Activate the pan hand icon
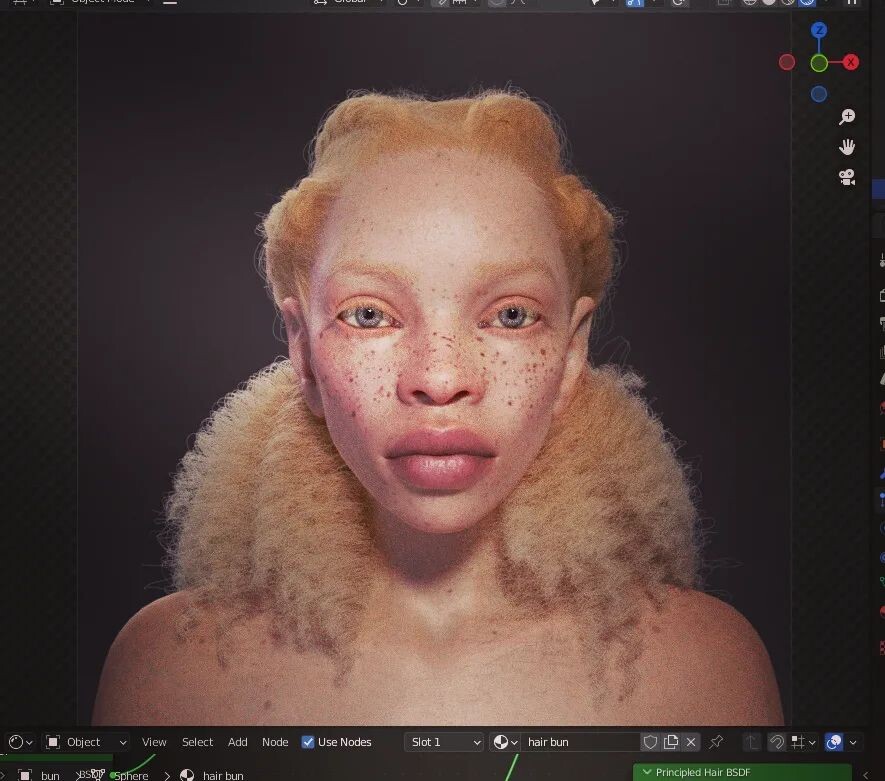 (846, 146)
